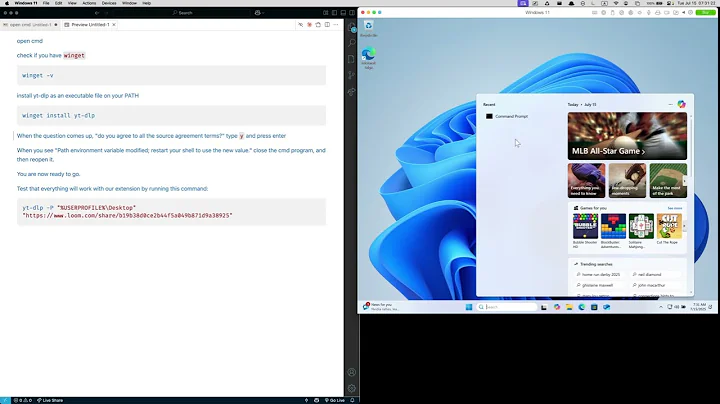The image size is (720, 404).
Task: Open the Bubble Shooter HD game tile
Action: coord(585,231)
